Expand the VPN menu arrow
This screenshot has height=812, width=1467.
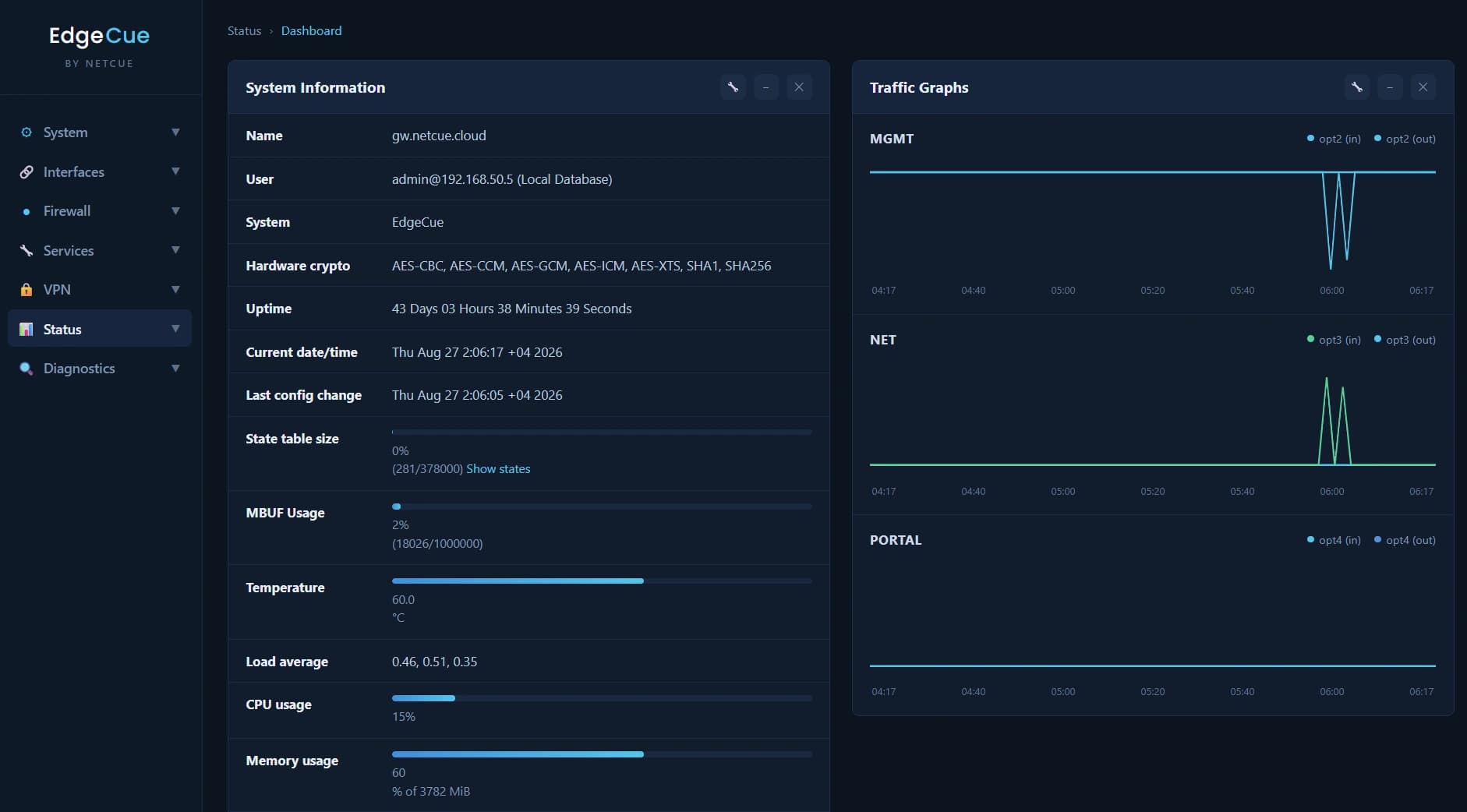tap(175, 290)
